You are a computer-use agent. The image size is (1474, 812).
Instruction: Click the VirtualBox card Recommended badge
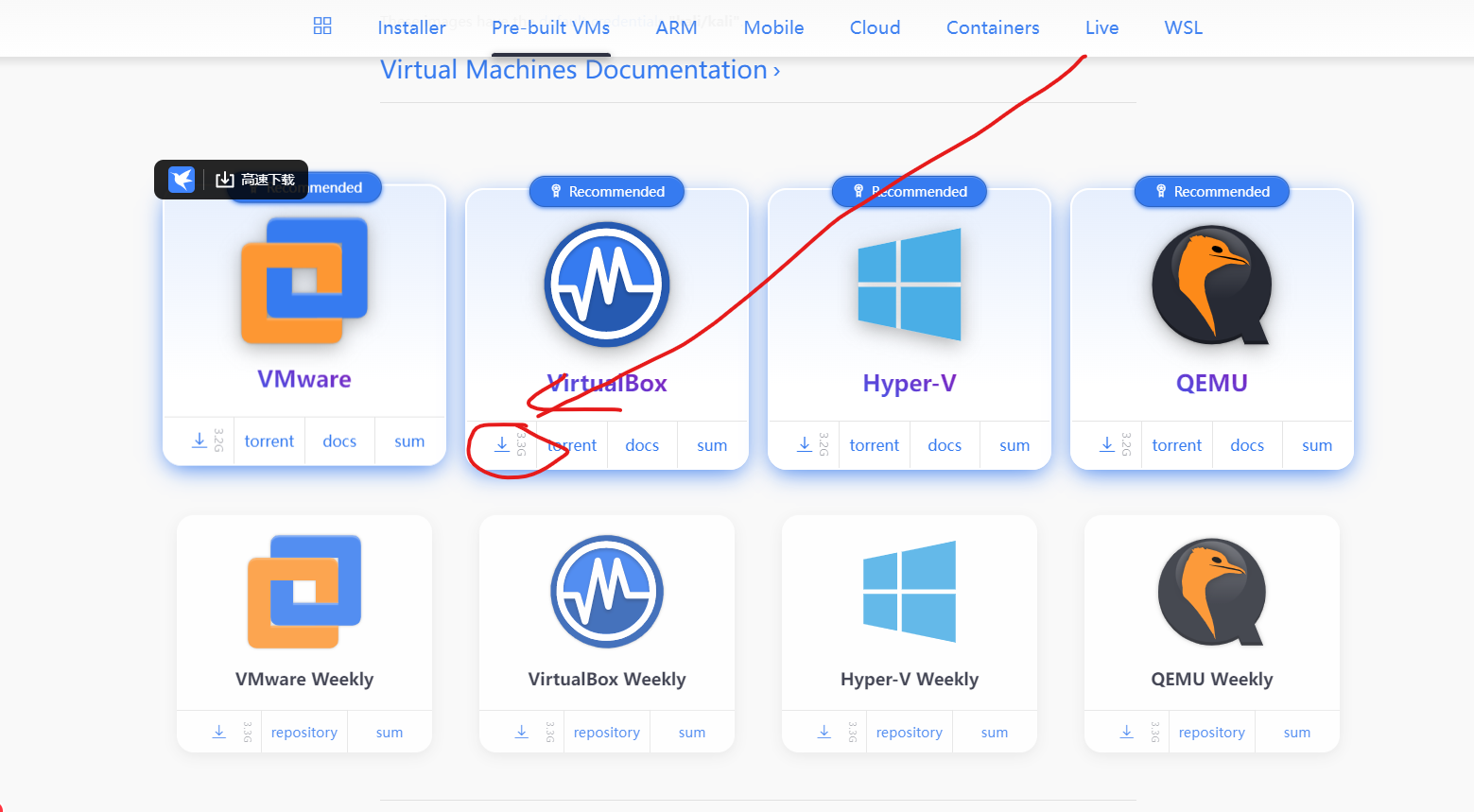pyautogui.click(x=607, y=192)
